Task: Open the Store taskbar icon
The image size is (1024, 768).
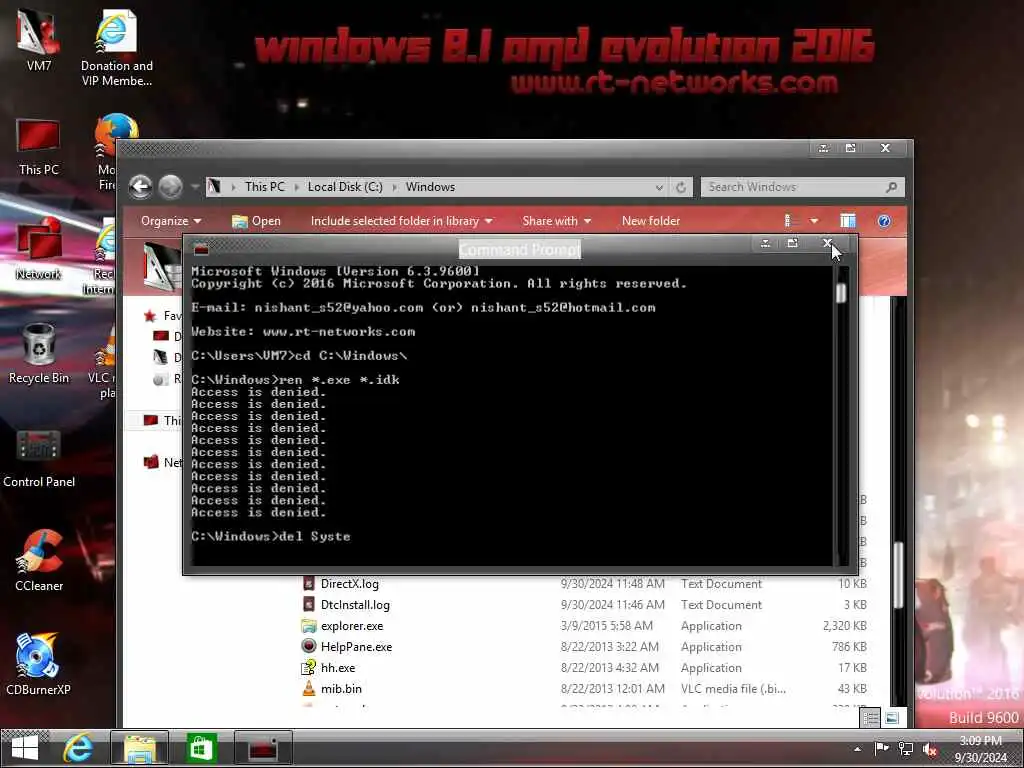Action: (200, 748)
